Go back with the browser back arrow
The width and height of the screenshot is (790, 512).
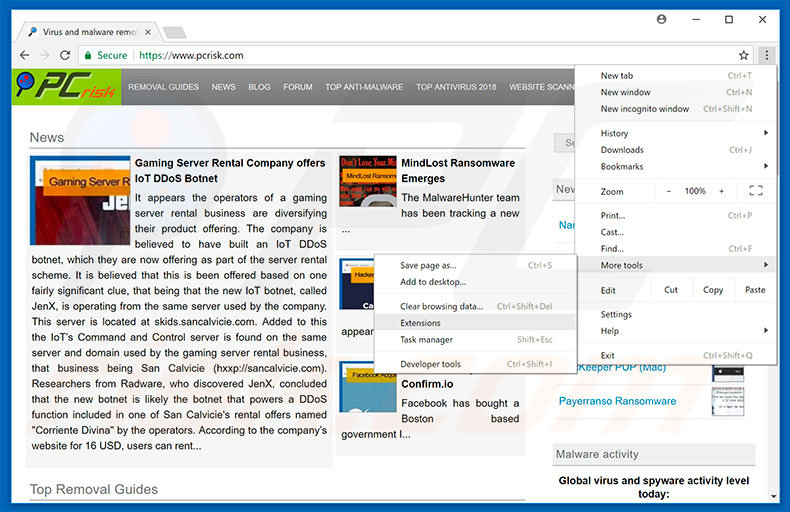pos(24,55)
